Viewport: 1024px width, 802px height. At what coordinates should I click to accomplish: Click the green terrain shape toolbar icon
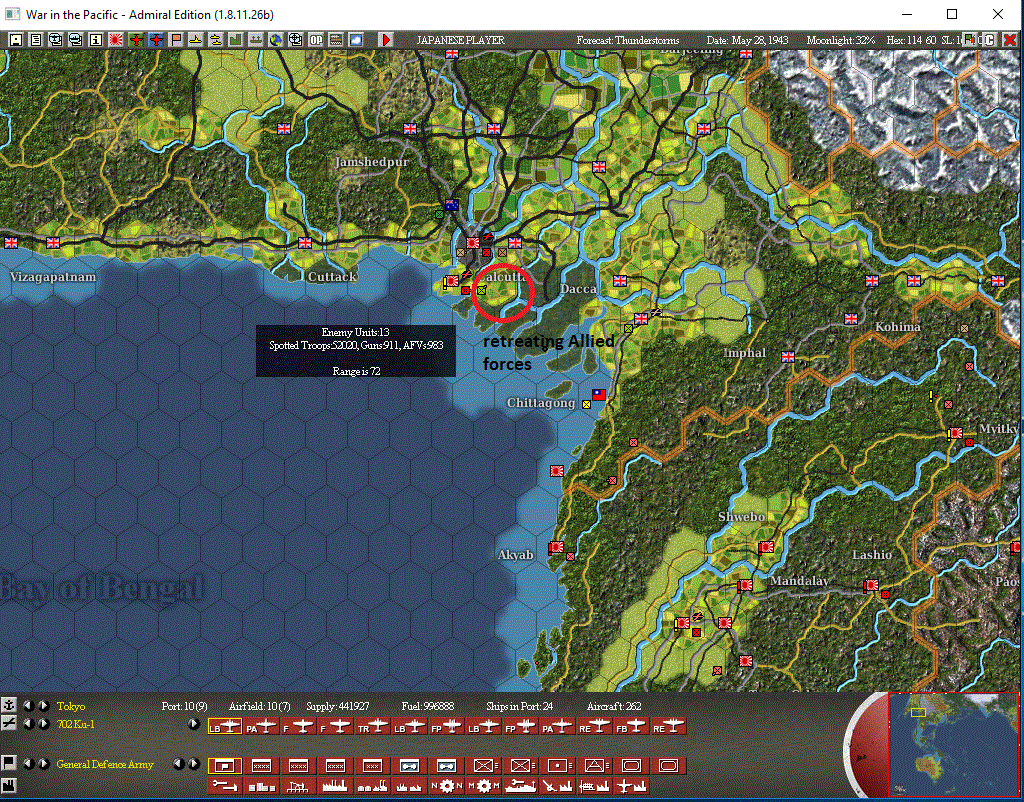235,40
